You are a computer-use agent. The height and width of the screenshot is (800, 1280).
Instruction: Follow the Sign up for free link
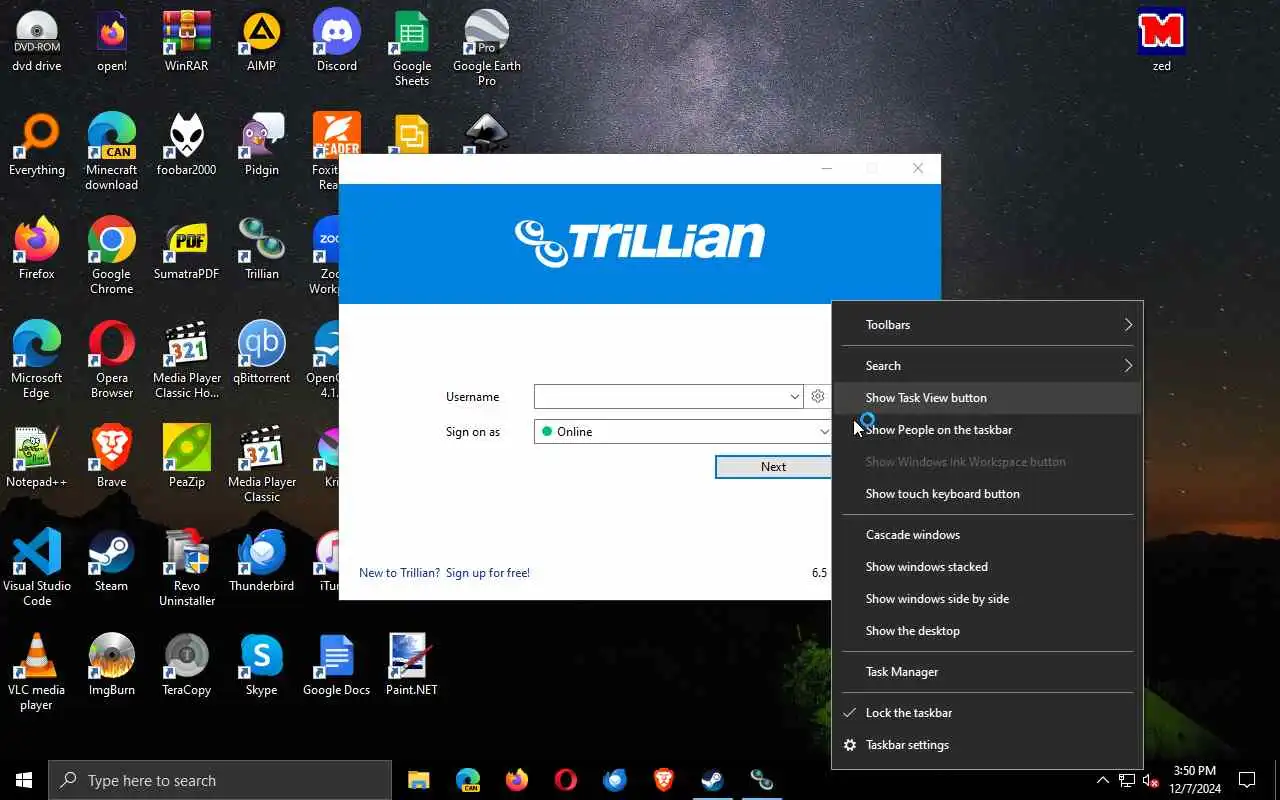pos(488,573)
